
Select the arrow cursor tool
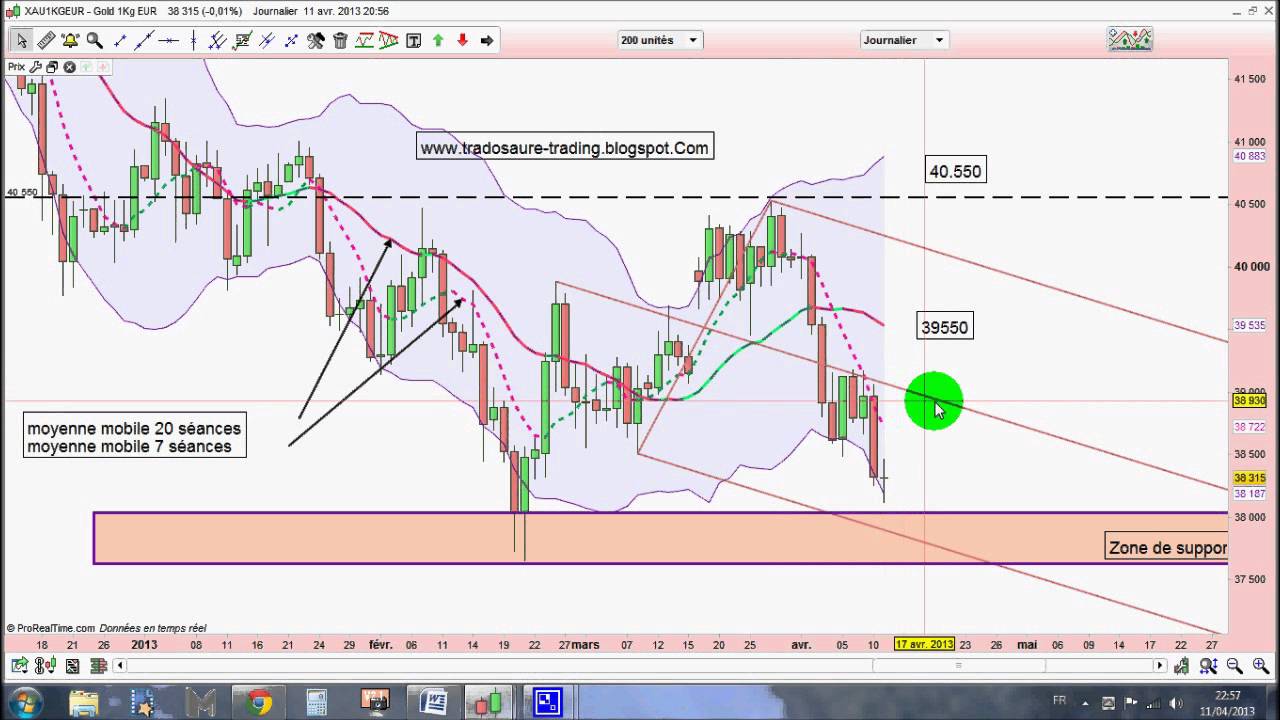pos(21,41)
